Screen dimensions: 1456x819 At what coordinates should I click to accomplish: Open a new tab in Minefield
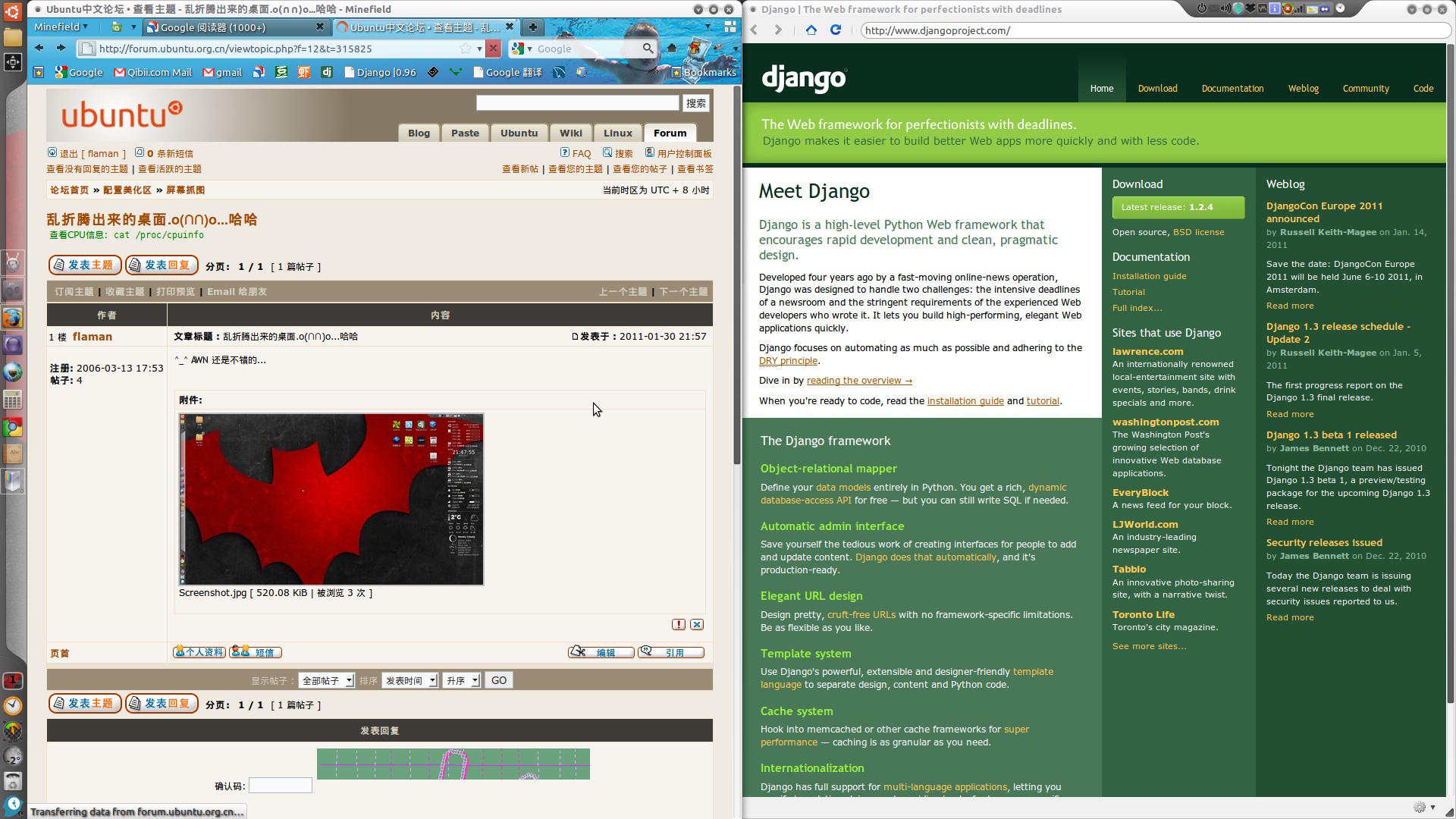pyautogui.click(x=533, y=27)
